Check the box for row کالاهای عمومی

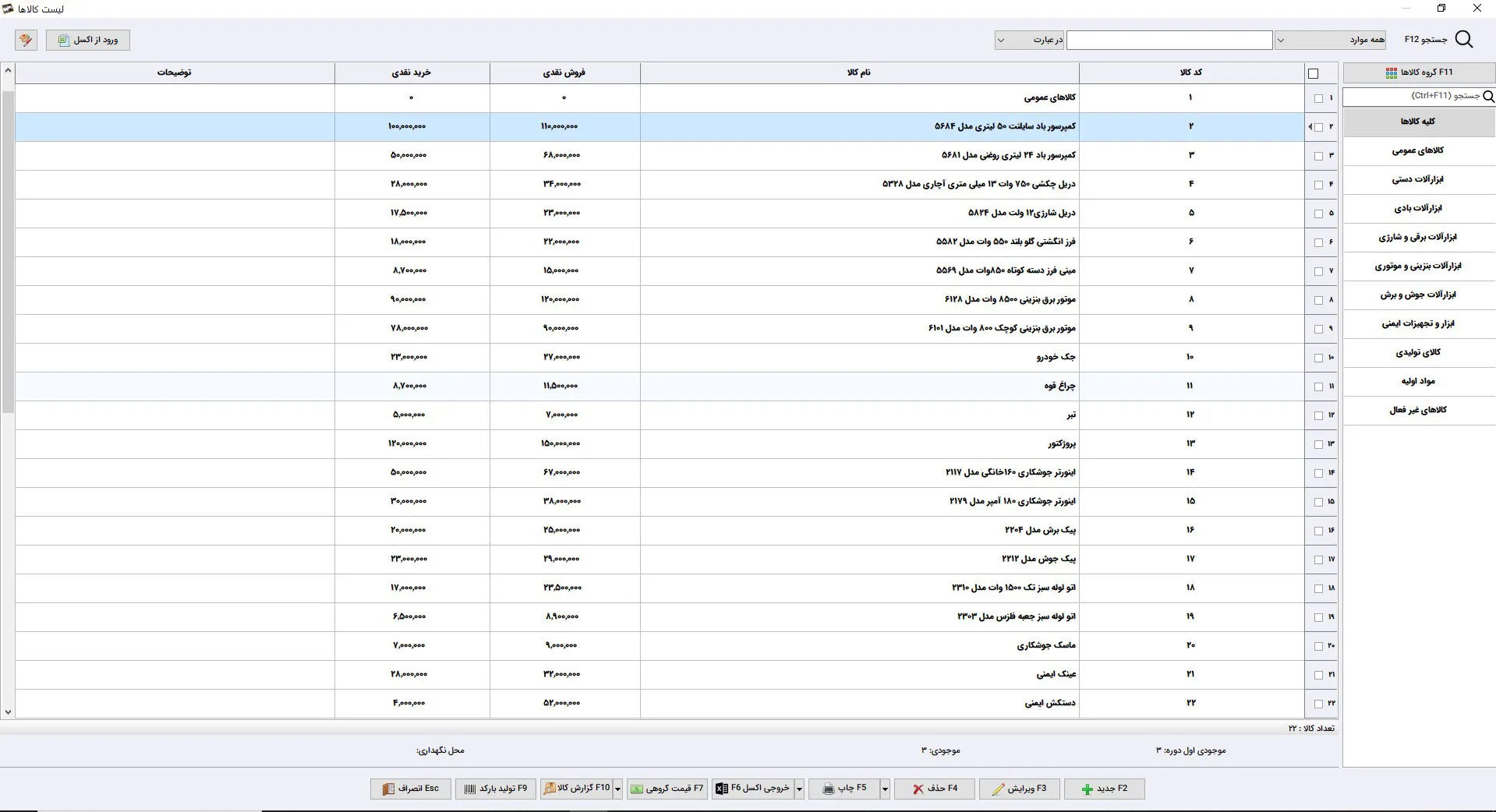coord(1318,98)
